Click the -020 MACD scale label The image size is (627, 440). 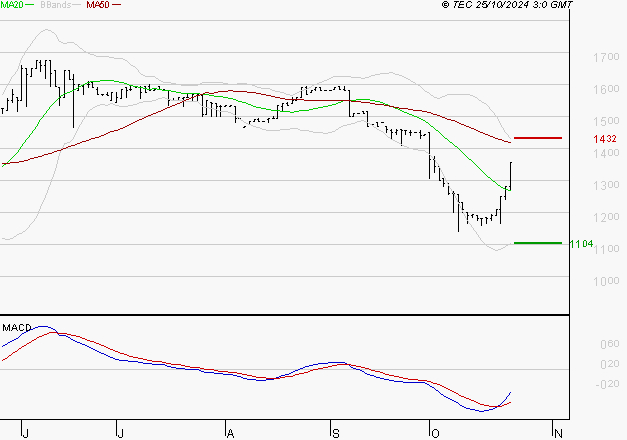(x=608, y=384)
